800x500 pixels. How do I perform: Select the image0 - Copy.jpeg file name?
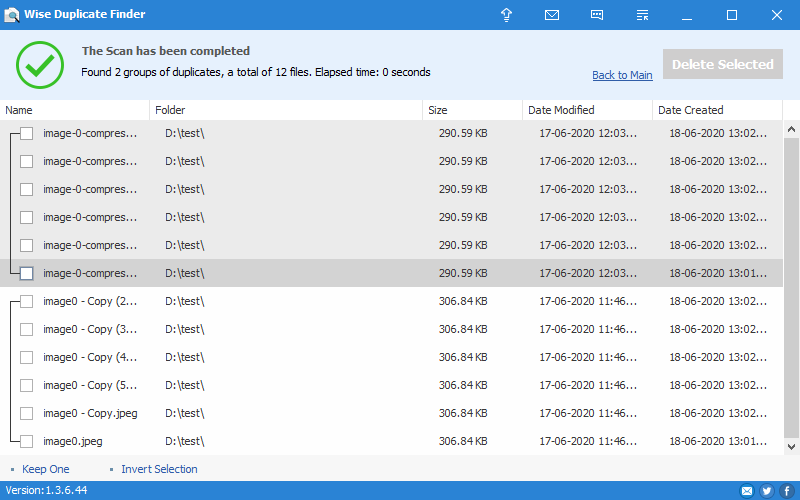click(x=90, y=413)
